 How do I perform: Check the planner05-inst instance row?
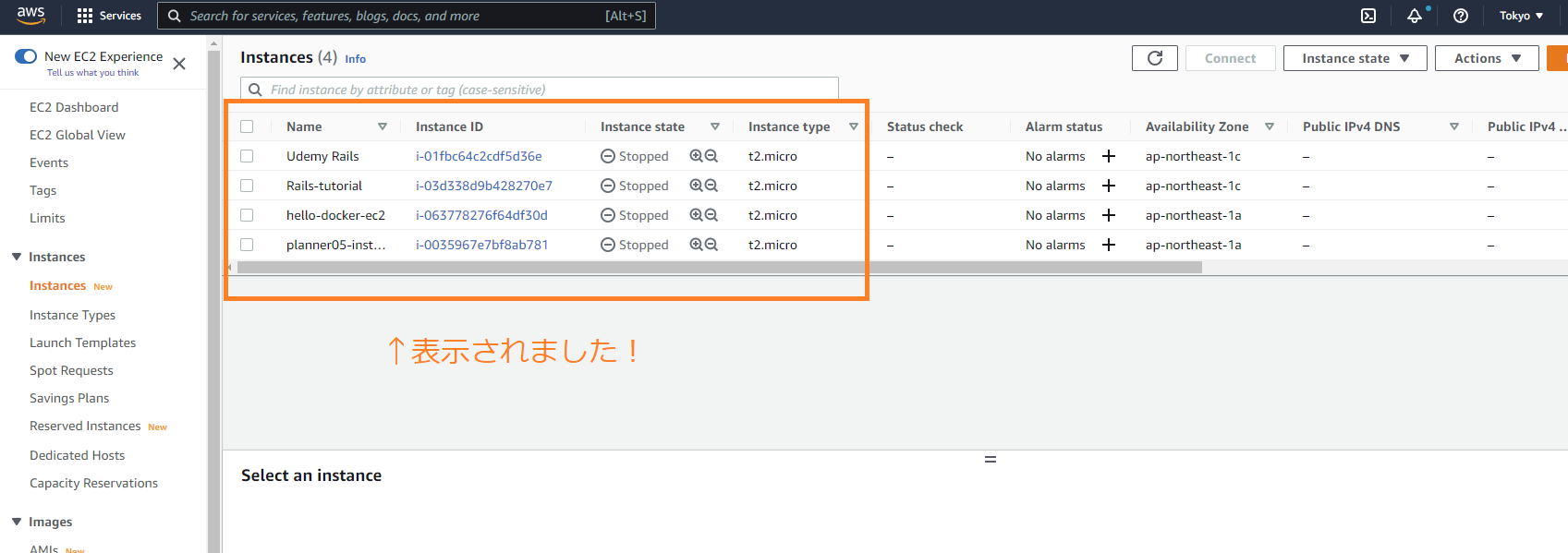pyautogui.click(x=247, y=245)
